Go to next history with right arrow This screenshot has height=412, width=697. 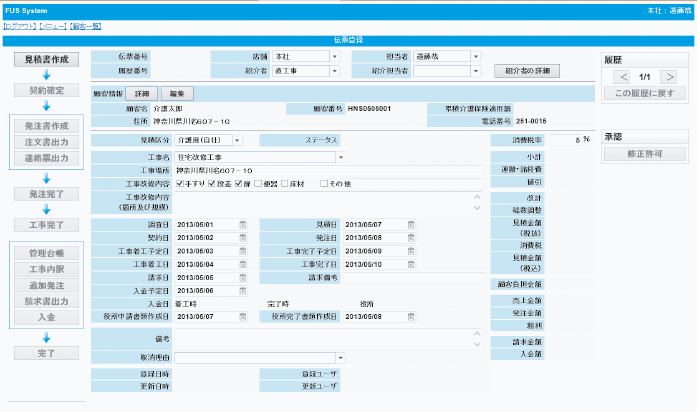click(669, 77)
